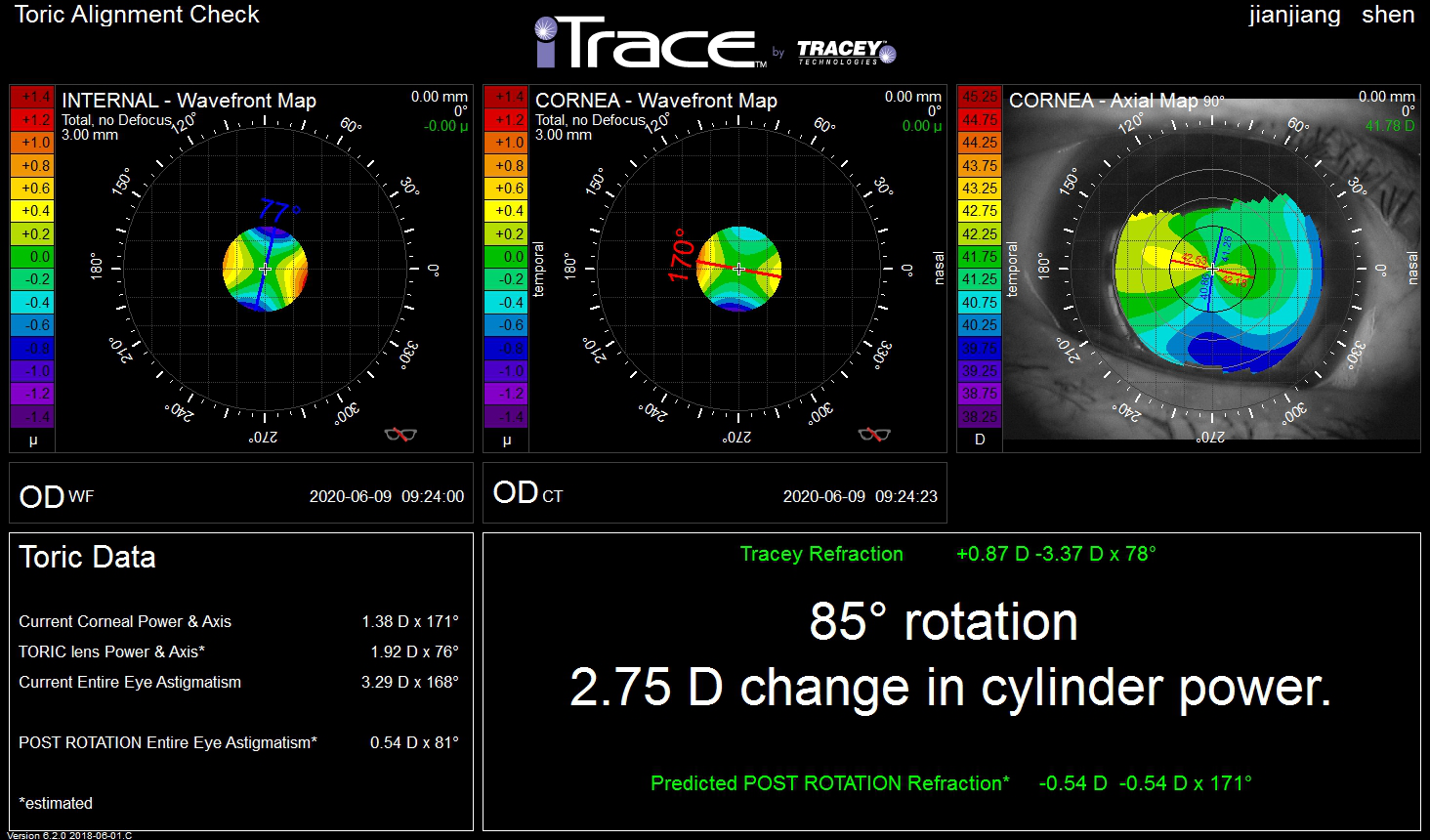Click the "INTERNAL - Wavefront Map" heading
This screenshot has width=1430, height=840.
[189, 101]
